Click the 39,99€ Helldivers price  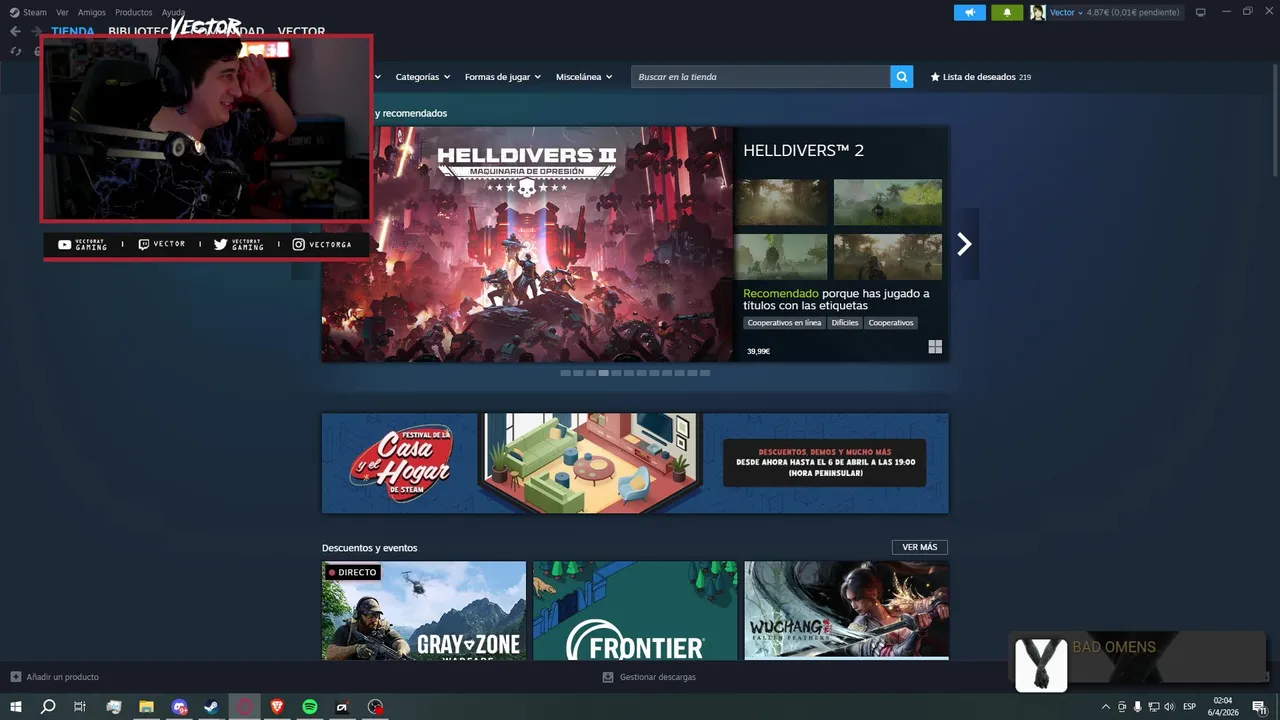758,351
